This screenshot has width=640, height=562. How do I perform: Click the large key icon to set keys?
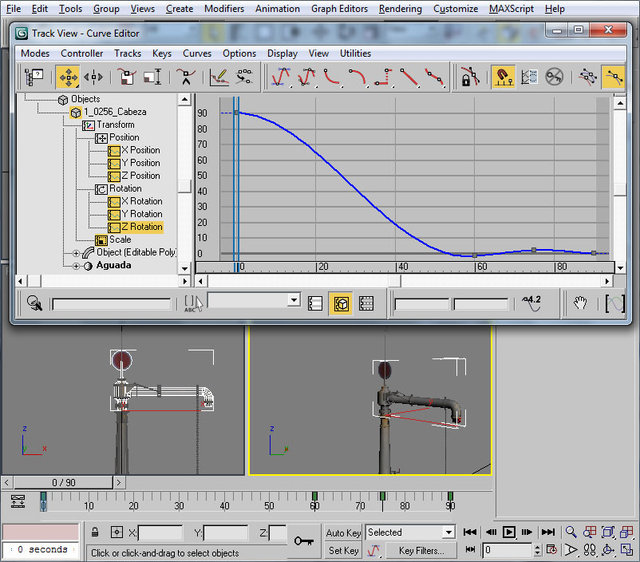click(x=304, y=540)
